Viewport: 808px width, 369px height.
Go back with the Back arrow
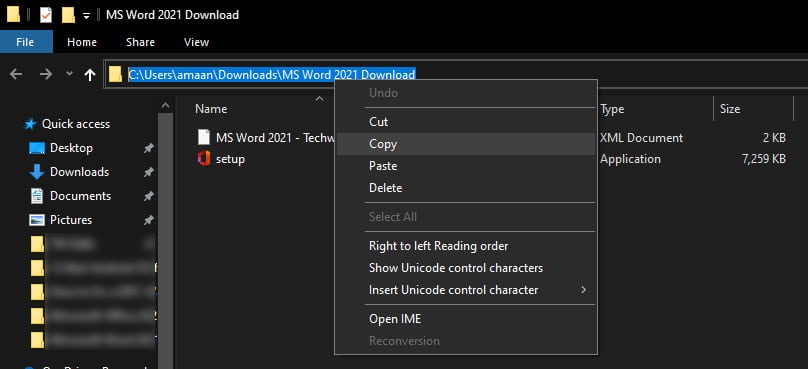(x=16, y=75)
